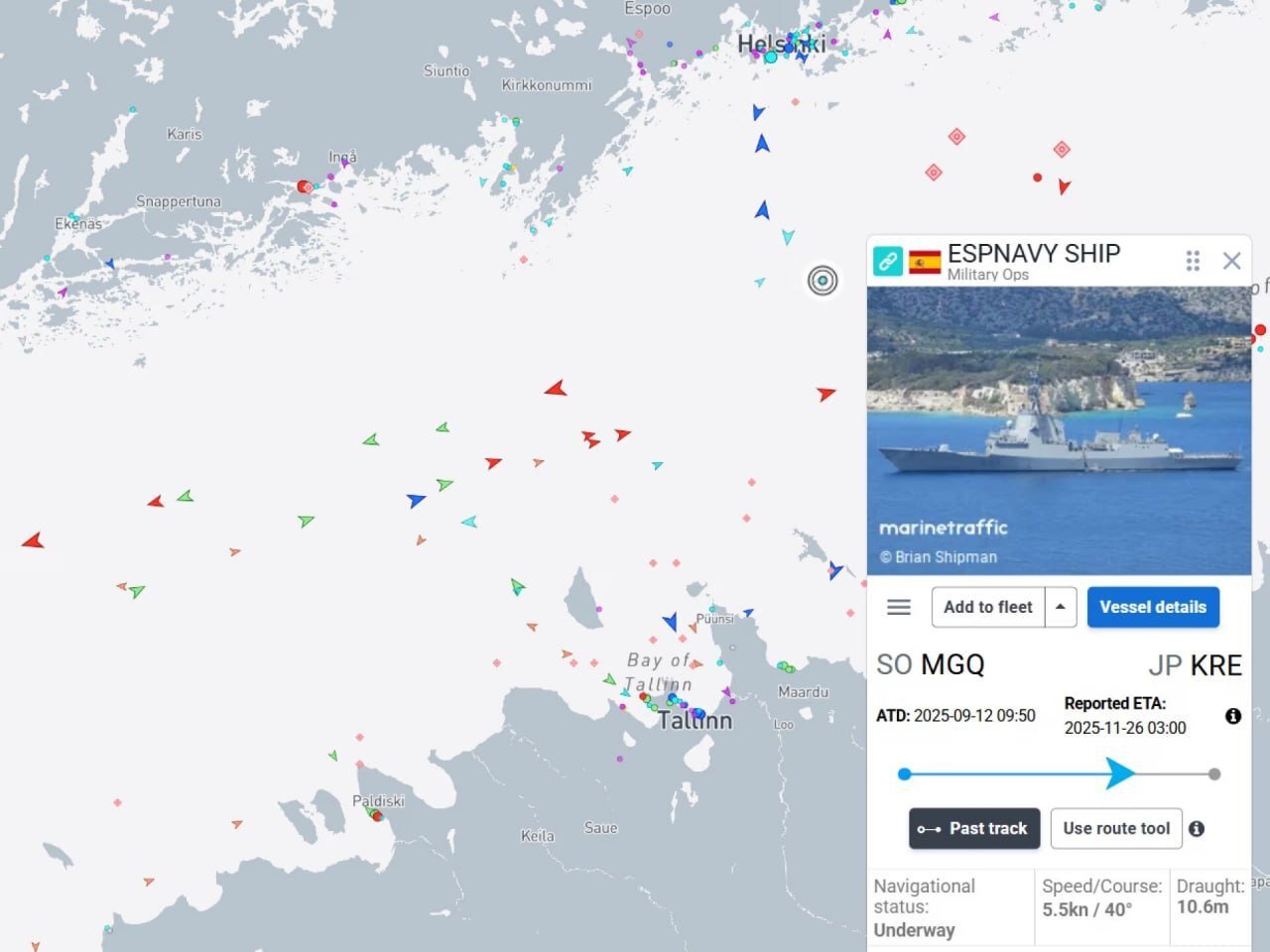Click the info icon next to Reported ETA

[1232, 716]
